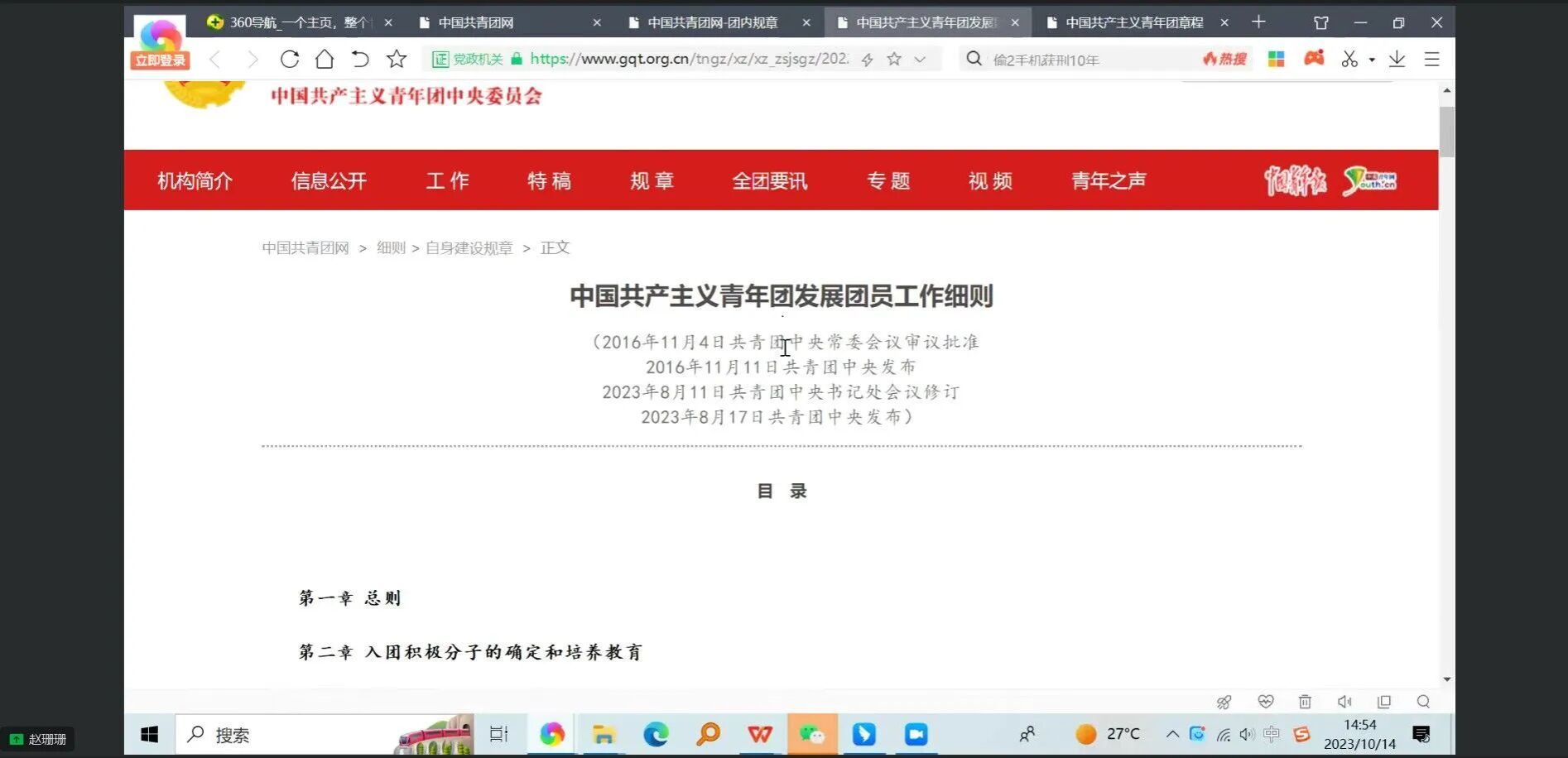
Task: Open the browser download manager
Action: [1397, 59]
